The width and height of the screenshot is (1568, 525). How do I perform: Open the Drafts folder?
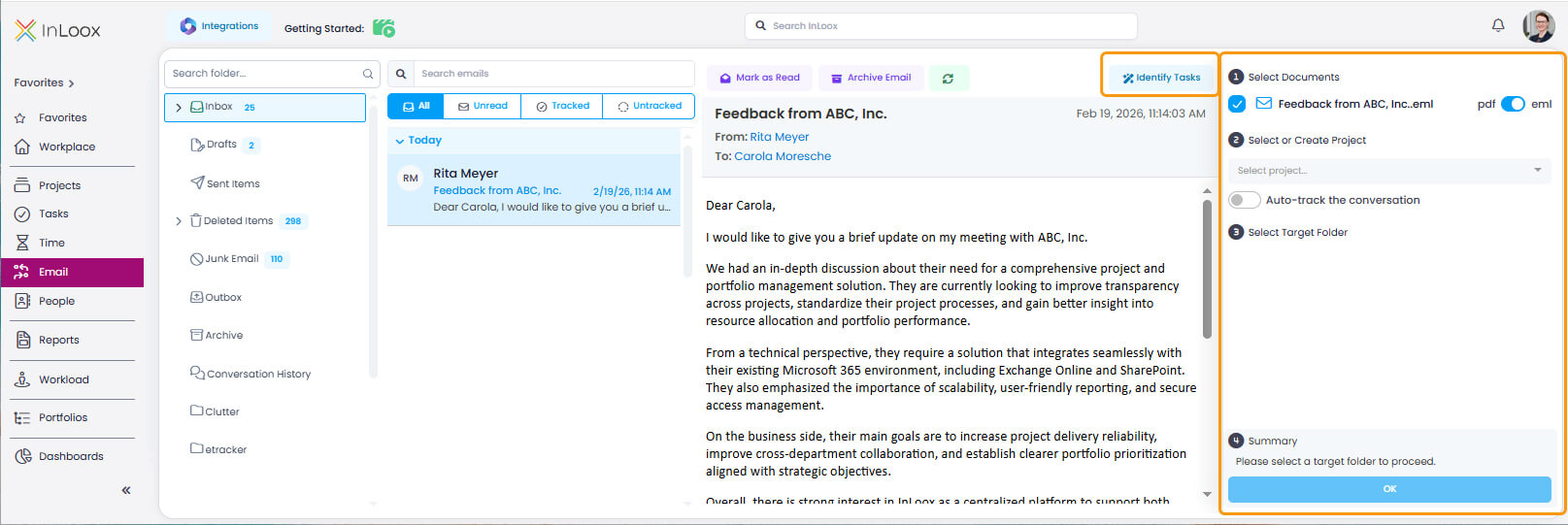tap(221, 145)
